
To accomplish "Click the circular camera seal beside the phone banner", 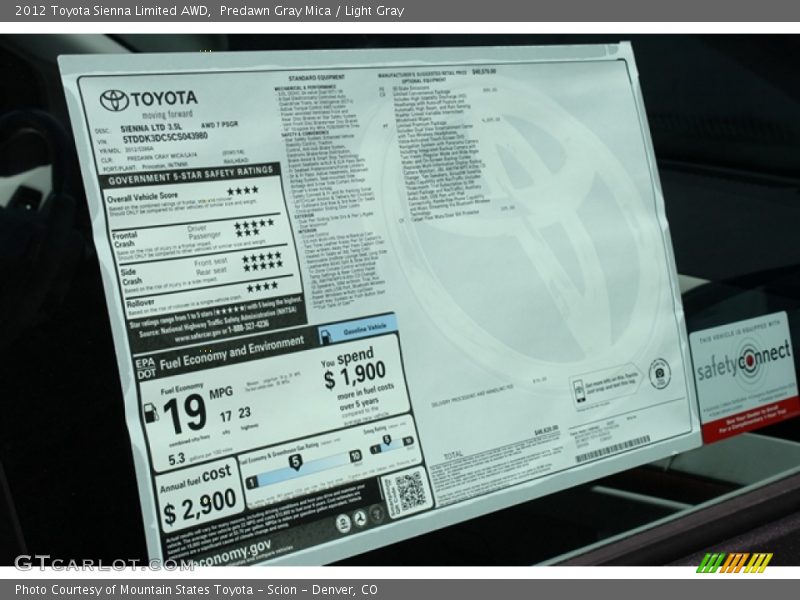I will [659, 373].
